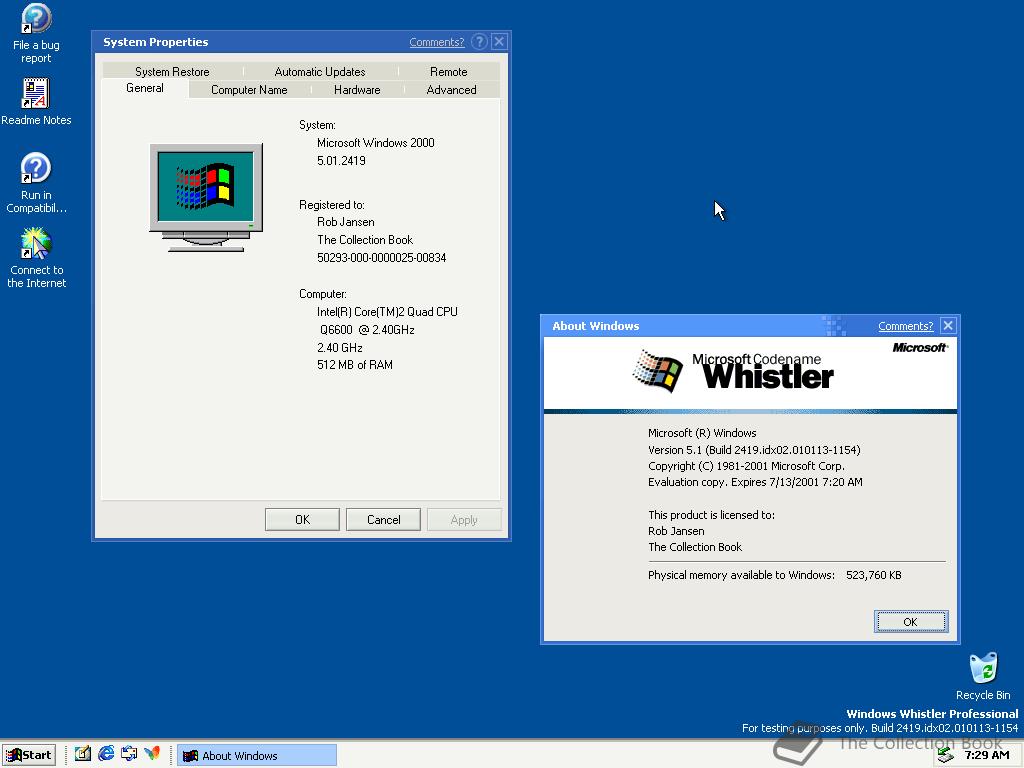Click the Start button
The width and height of the screenshot is (1024, 768).
pos(29,755)
